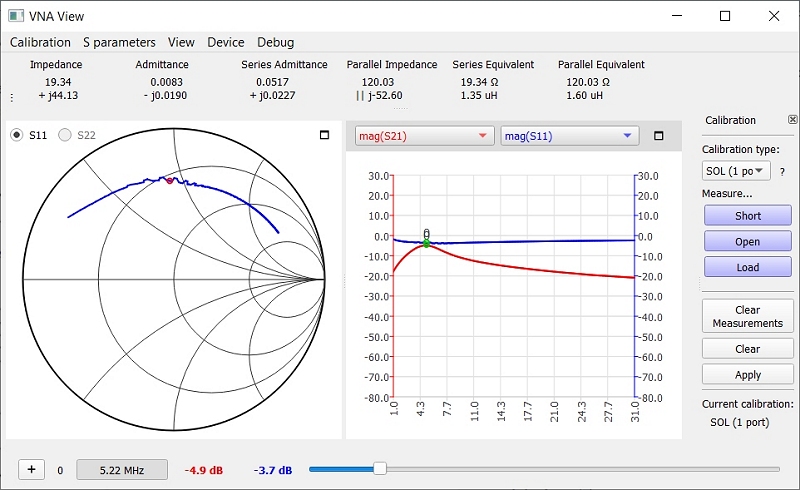Close the Calibration side panel
This screenshot has width=800, height=490.
point(792,119)
